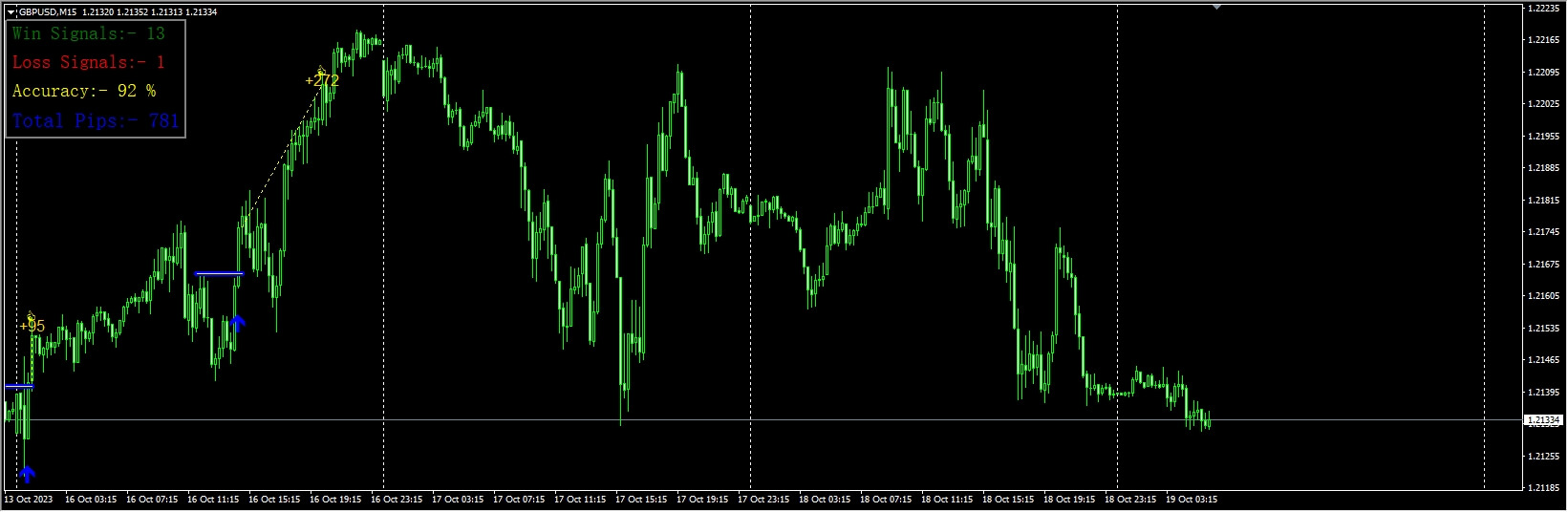Click the '16 Oct 19:15' time axis label
The width and height of the screenshot is (1568, 512).
click(335, 500)
